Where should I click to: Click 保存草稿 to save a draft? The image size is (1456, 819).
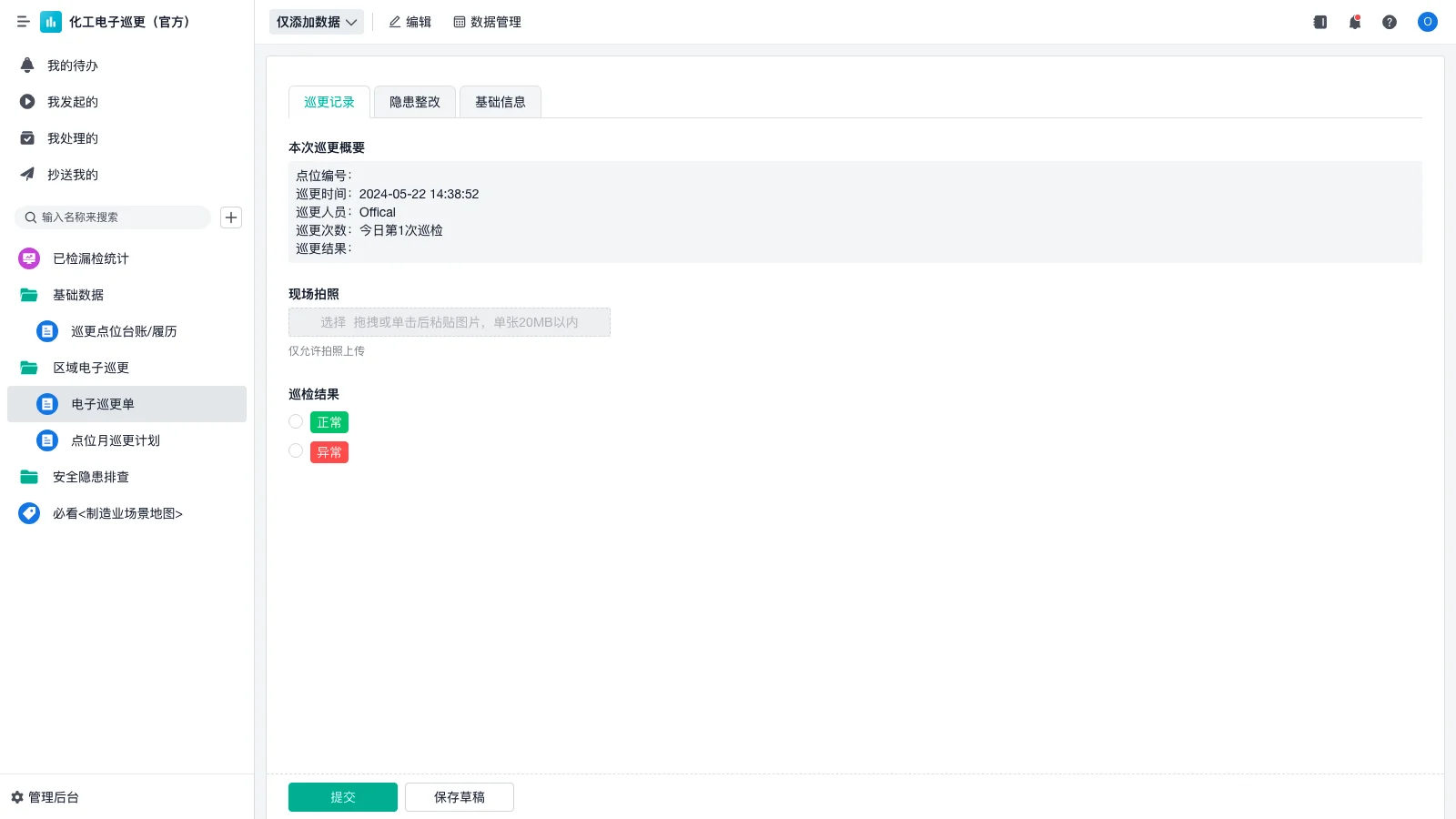click(x=459, y=796)
